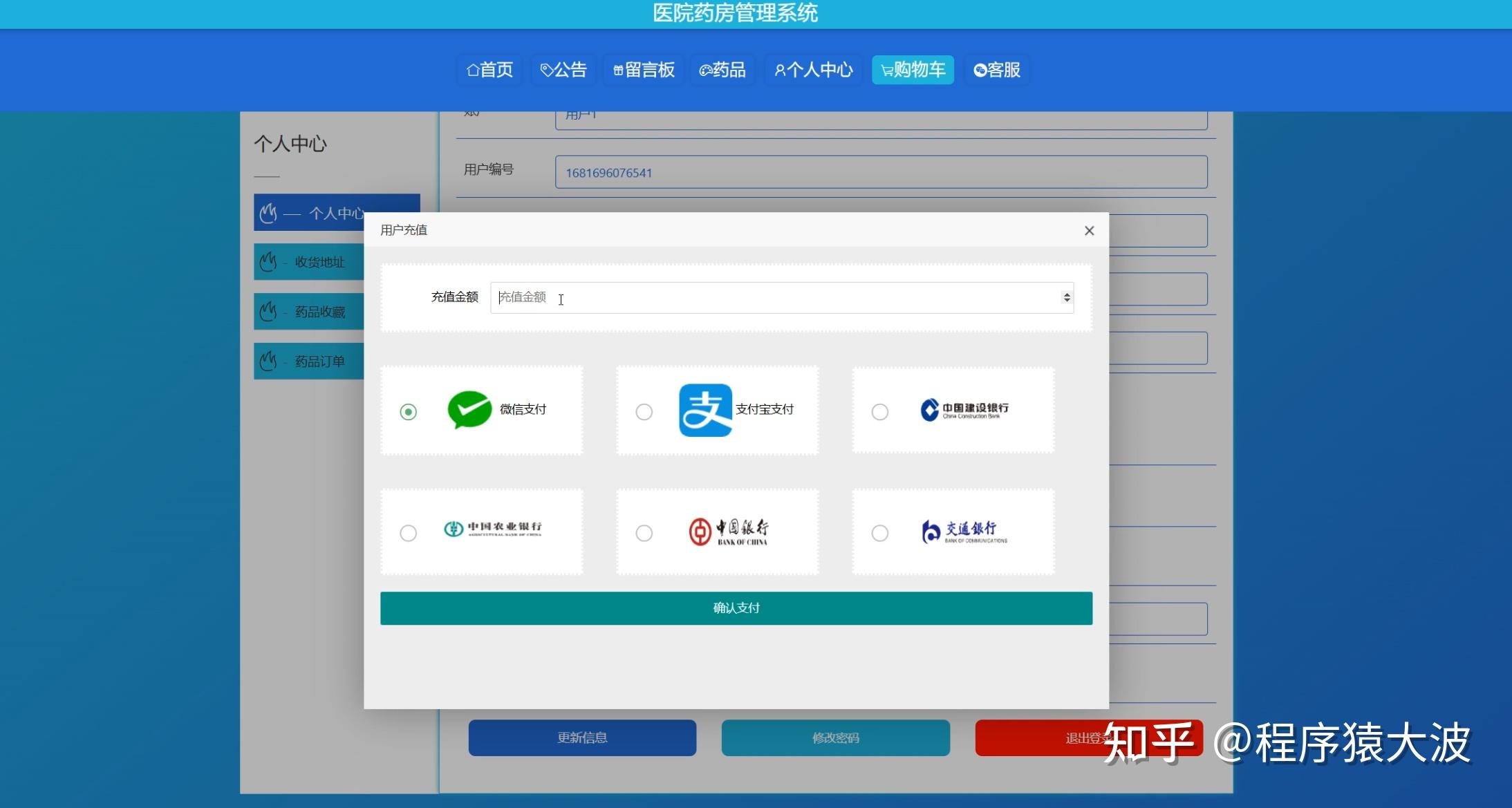Open the 个人中心 profile icon in navbar
Screen dimensions: 1512x808
coord(781,69)
